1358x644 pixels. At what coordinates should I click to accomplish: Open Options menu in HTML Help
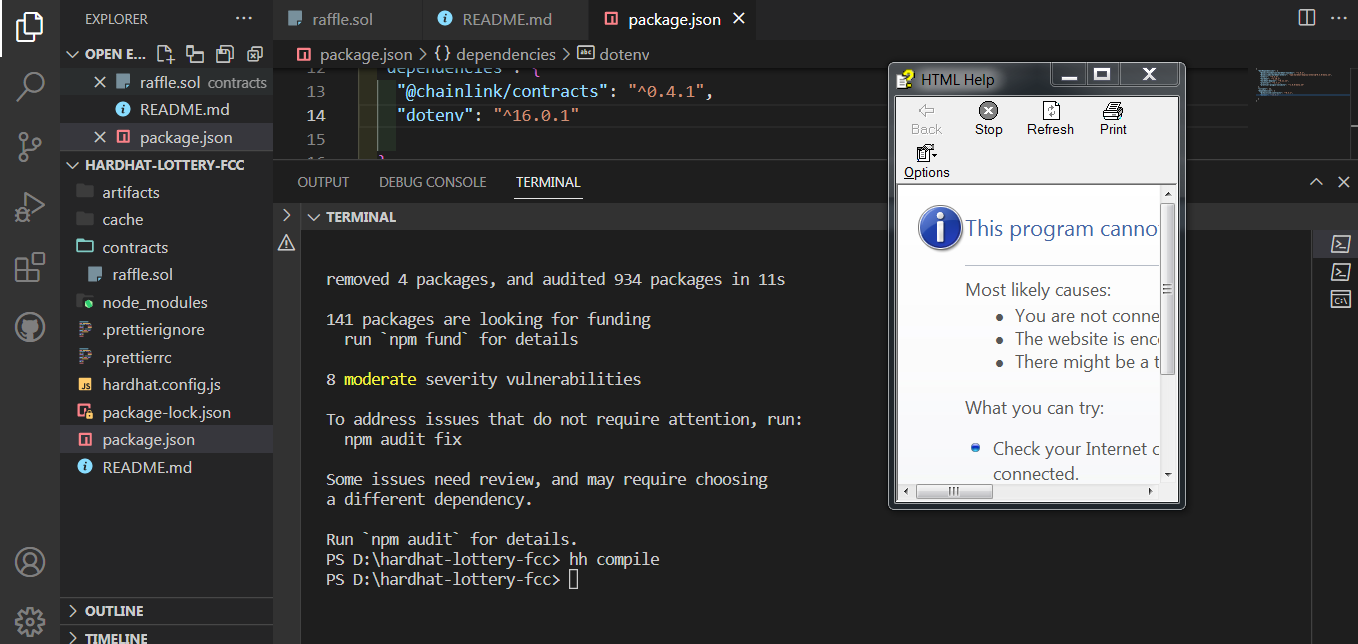[926, 162]
